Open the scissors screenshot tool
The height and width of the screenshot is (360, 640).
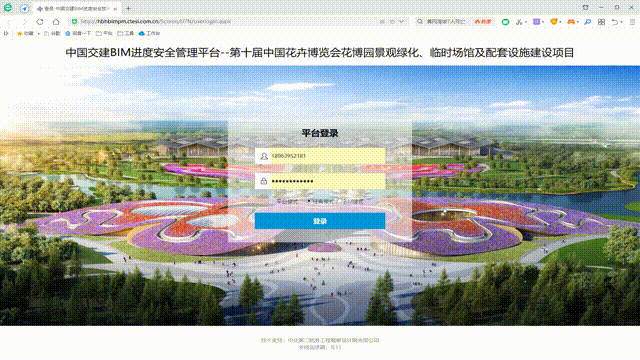518,22
